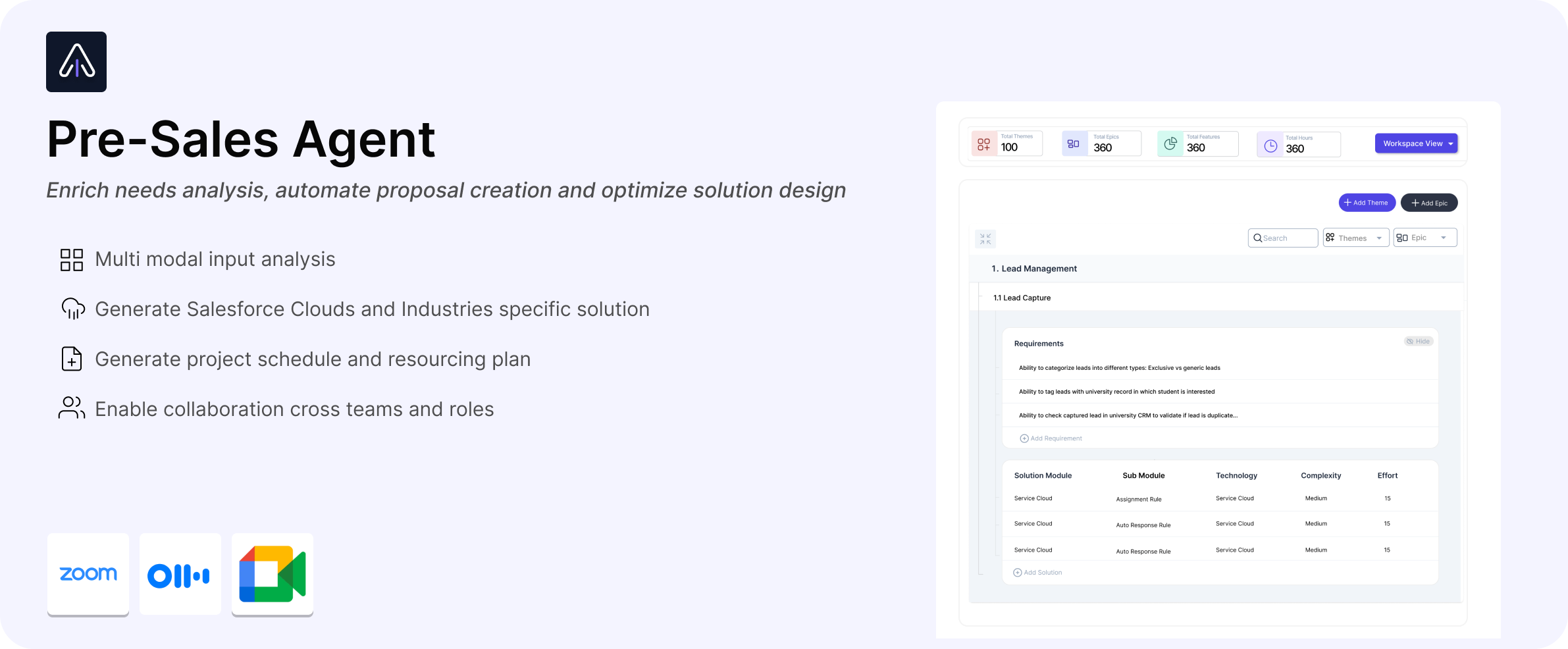
Task: Click the Pre-Sales Agent logo icon
Action: 76,62
